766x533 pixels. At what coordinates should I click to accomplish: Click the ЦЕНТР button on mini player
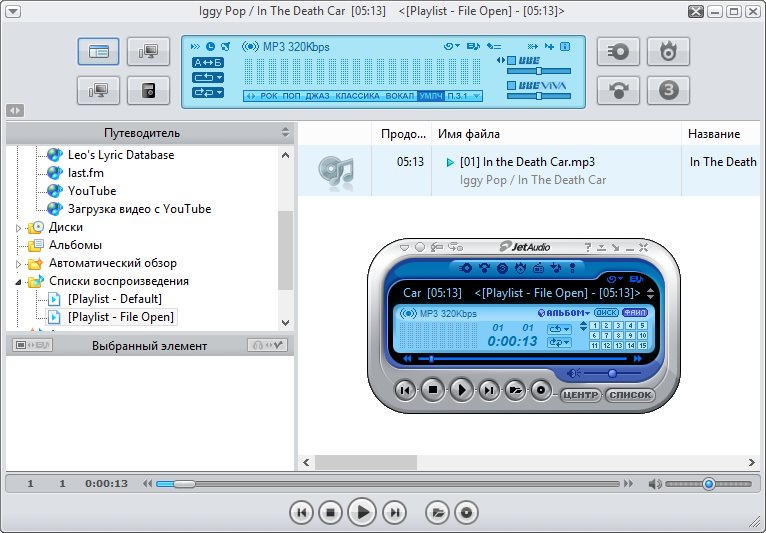(580, 395)
